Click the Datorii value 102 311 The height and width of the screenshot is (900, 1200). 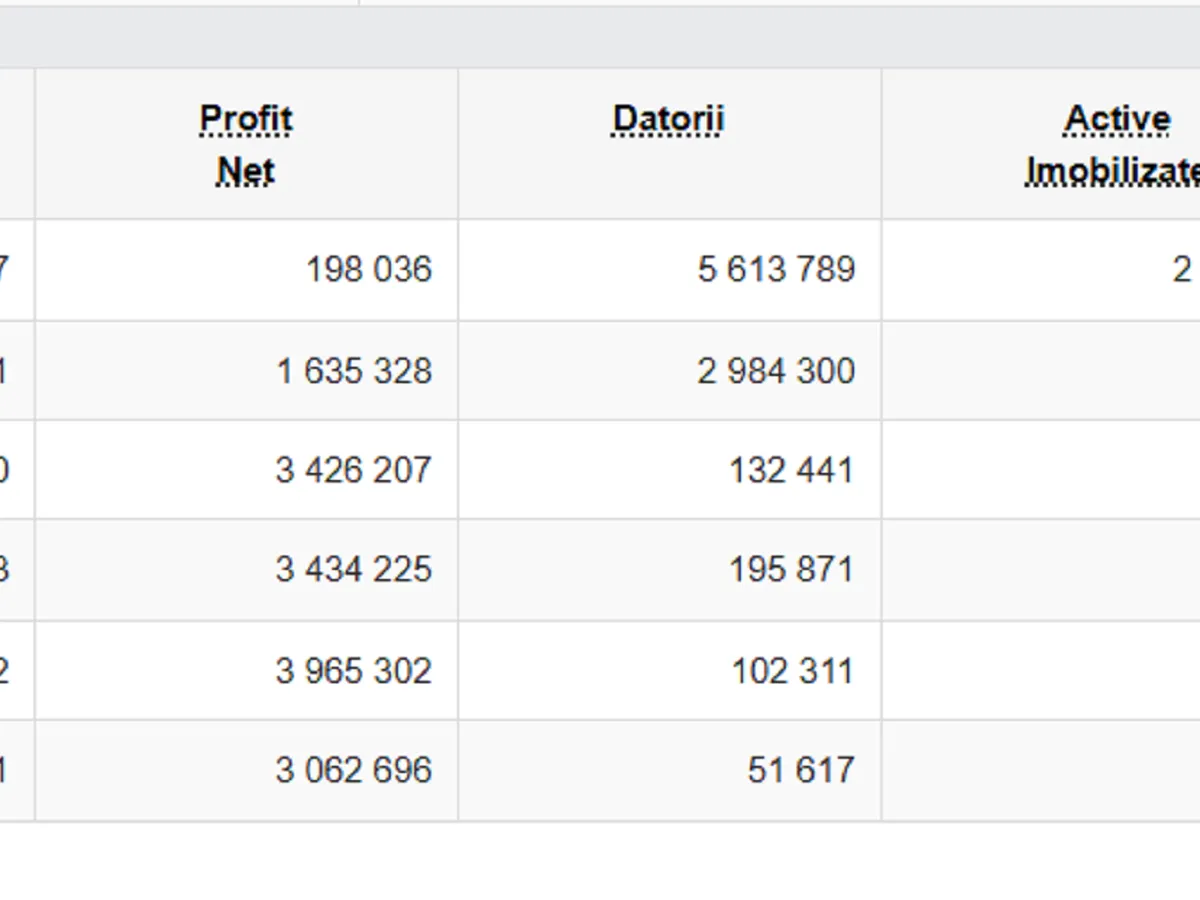click(x=791, y=670)
